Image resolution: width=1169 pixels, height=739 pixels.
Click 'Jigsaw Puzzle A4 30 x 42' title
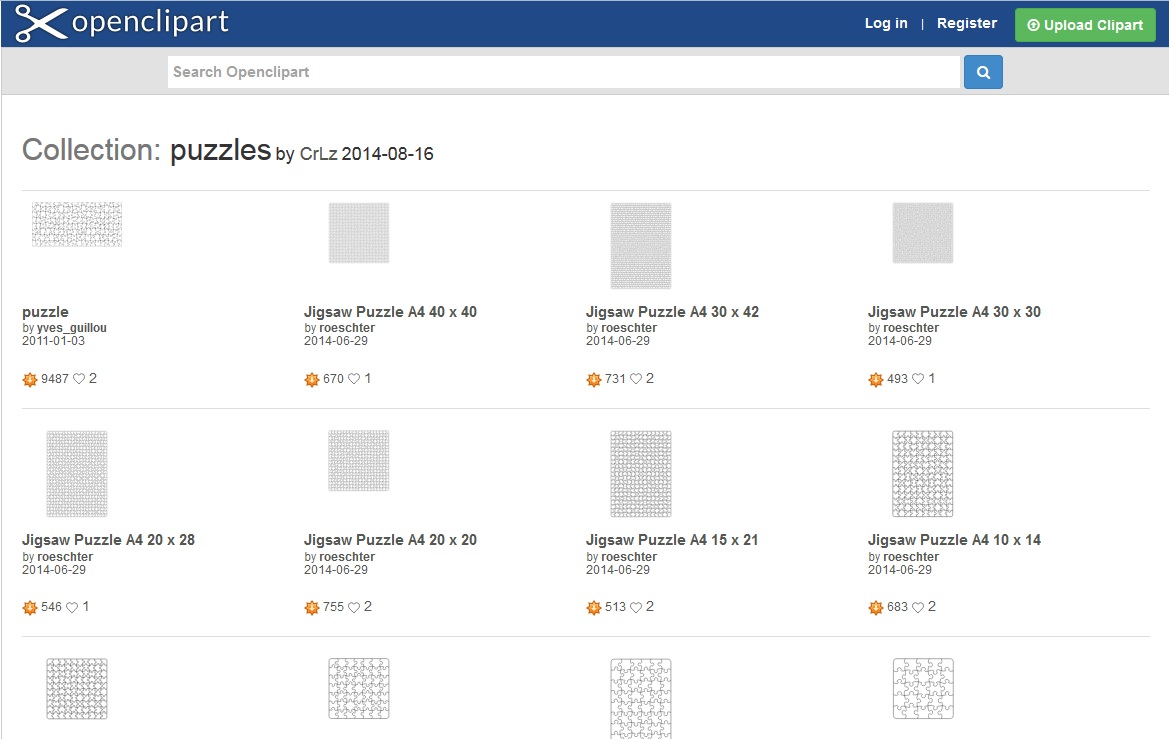[672, 312]
